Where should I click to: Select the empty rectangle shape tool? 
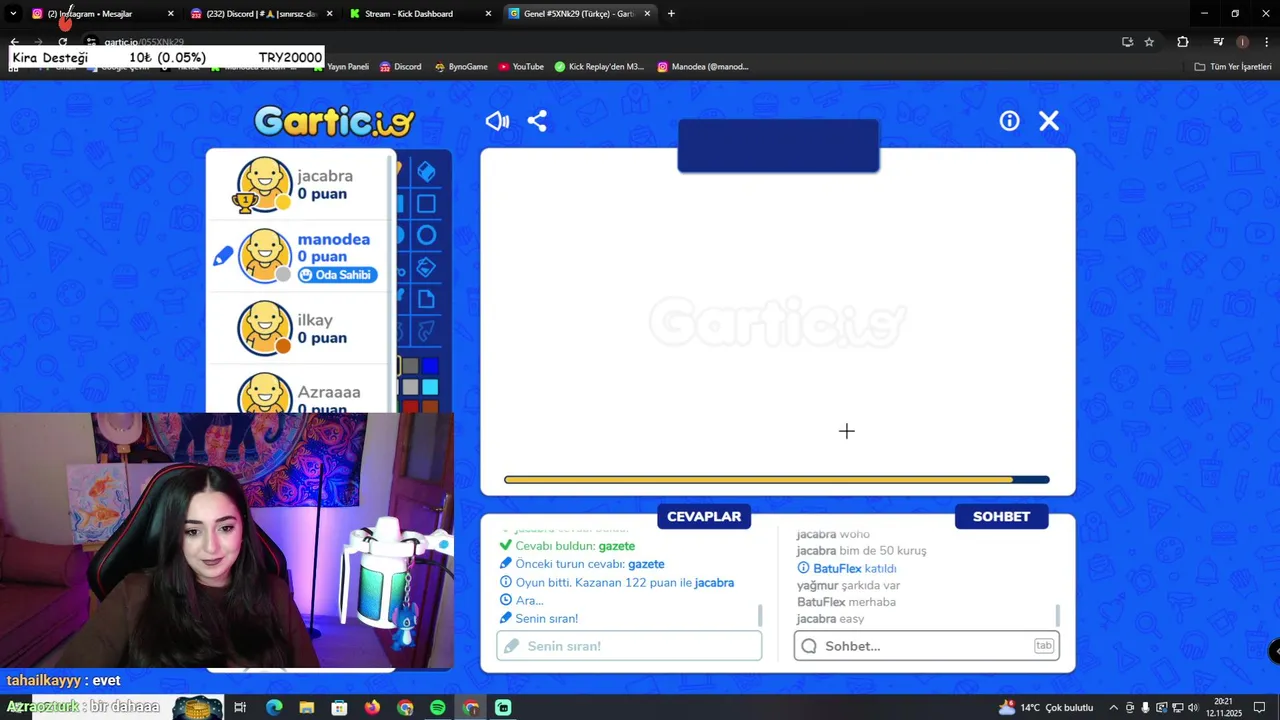pyautogui.click(x=427, y=204)
